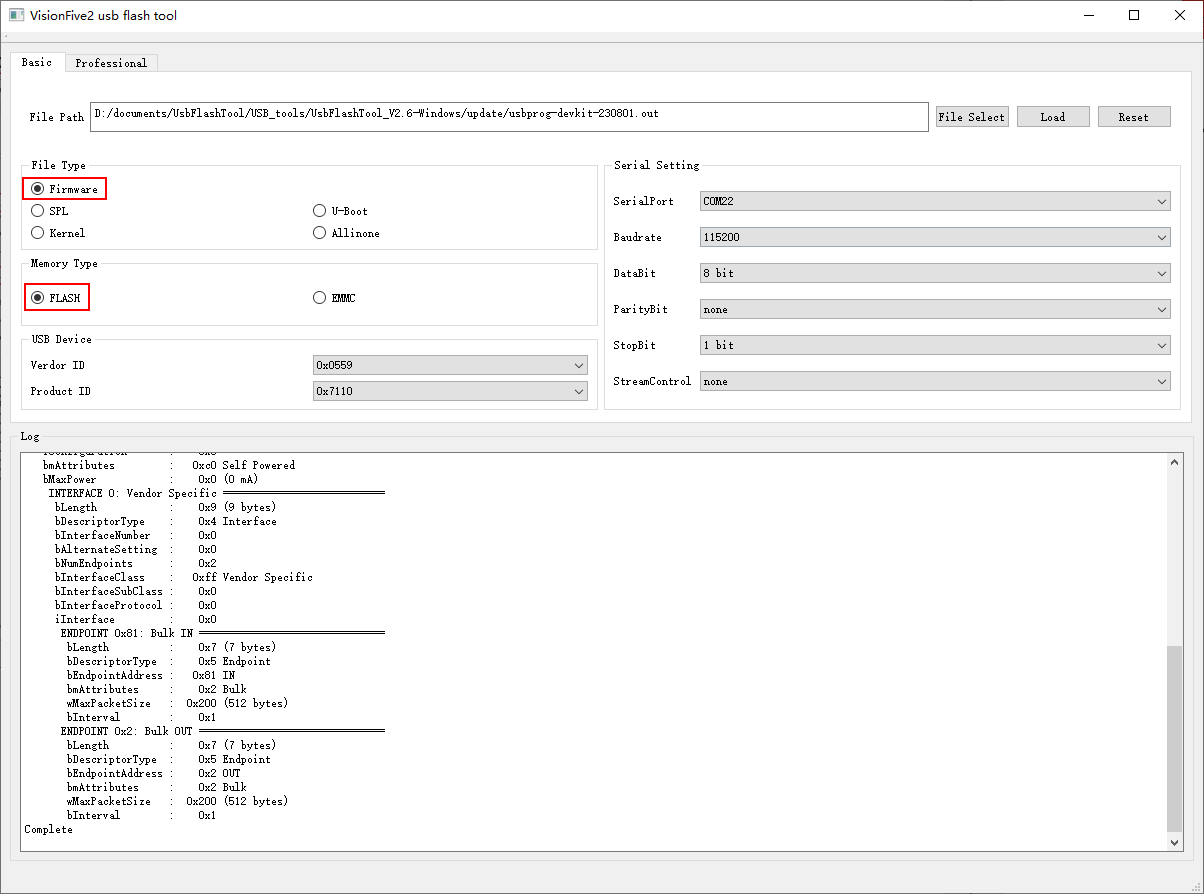Select the U-Boot file type radio button
Screen dimensions: 1204x894
tap(340, 211)
